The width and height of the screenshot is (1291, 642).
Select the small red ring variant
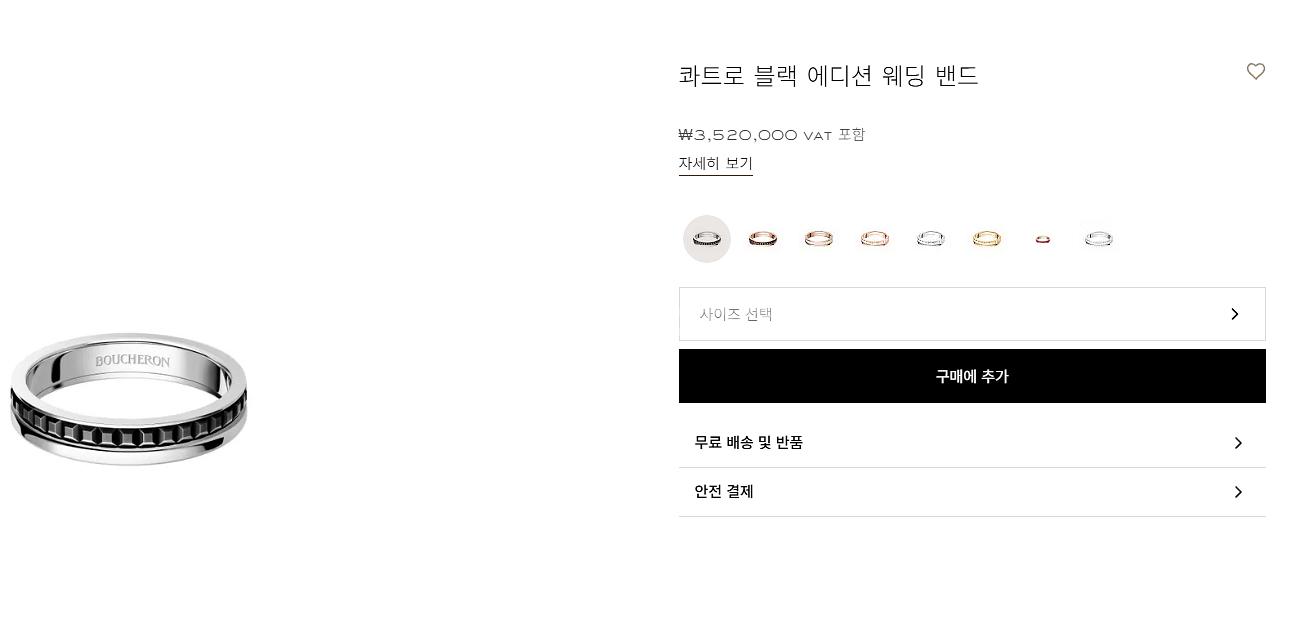click(x=1043, y=239)
